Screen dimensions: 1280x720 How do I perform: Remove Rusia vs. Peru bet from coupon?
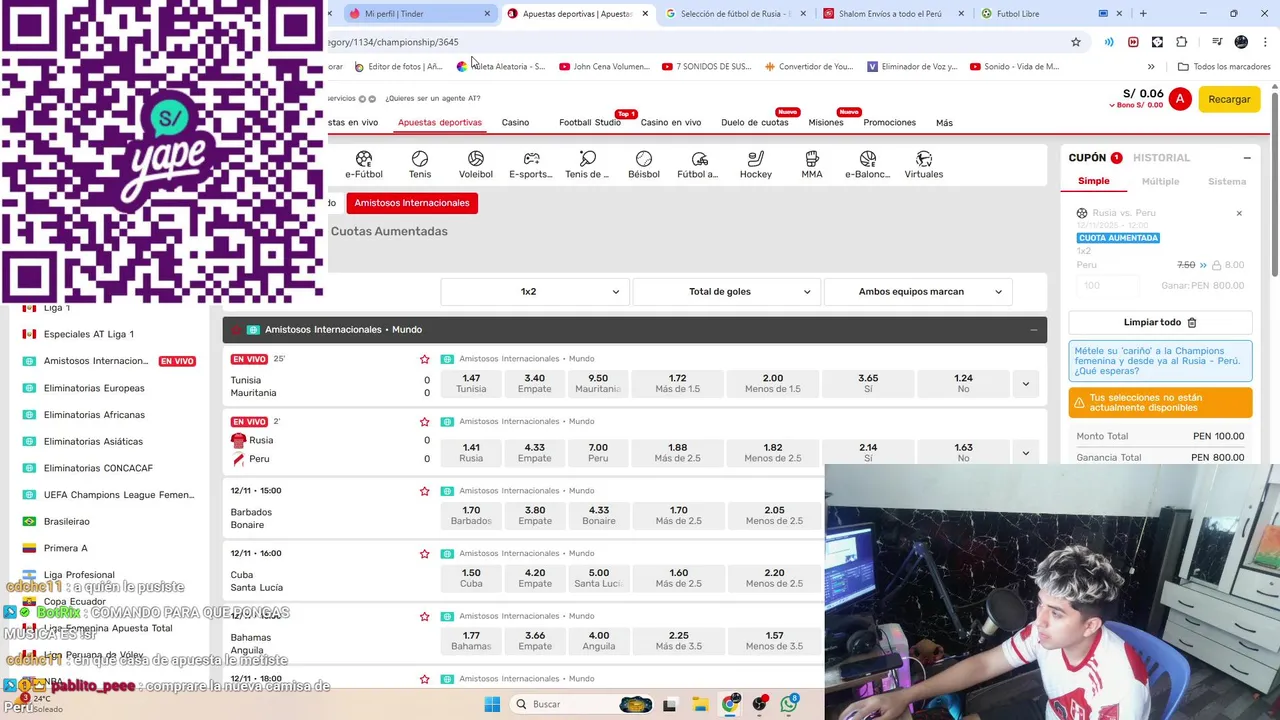pos(1239,213)
